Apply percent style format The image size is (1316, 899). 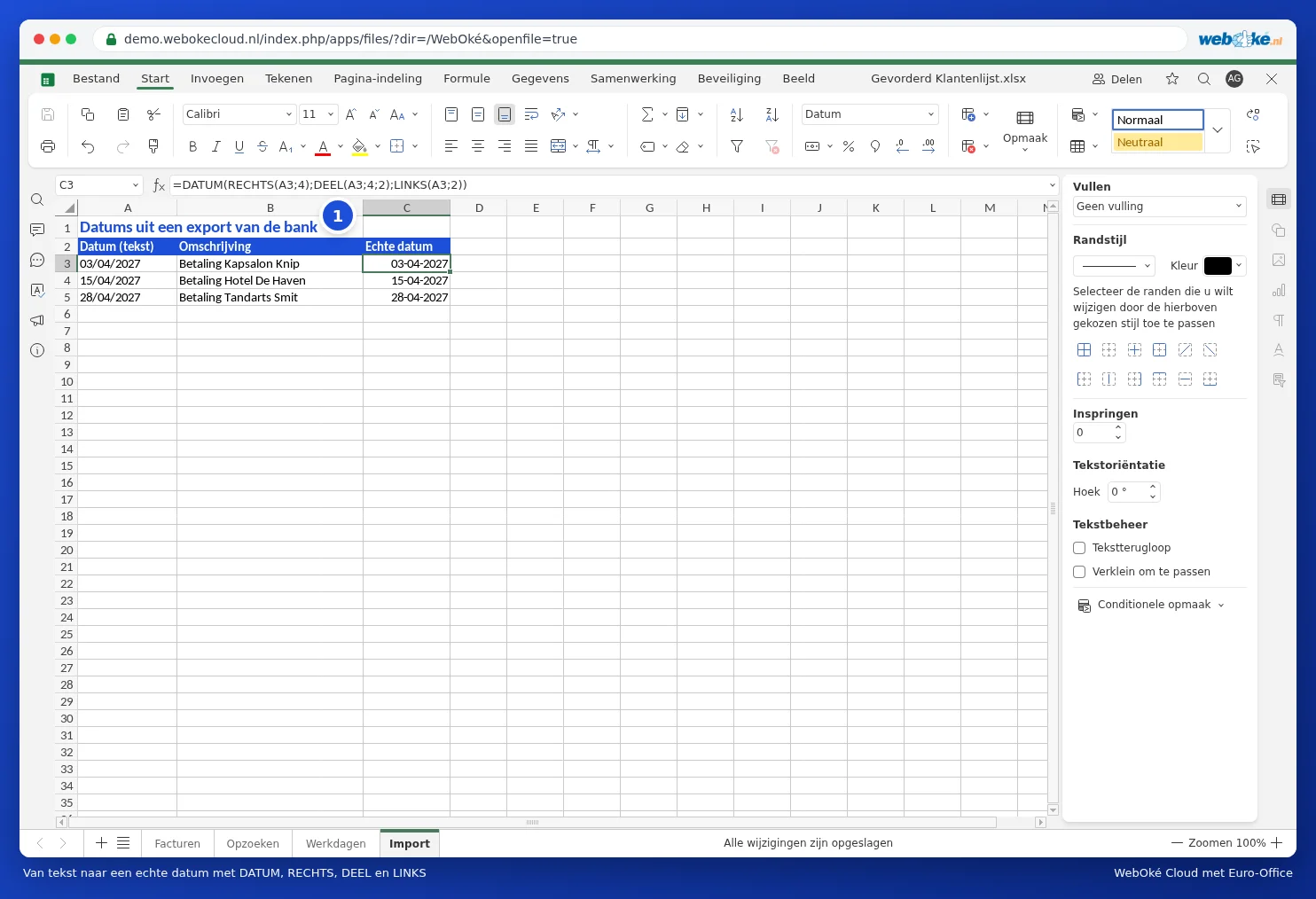[849, 146]
